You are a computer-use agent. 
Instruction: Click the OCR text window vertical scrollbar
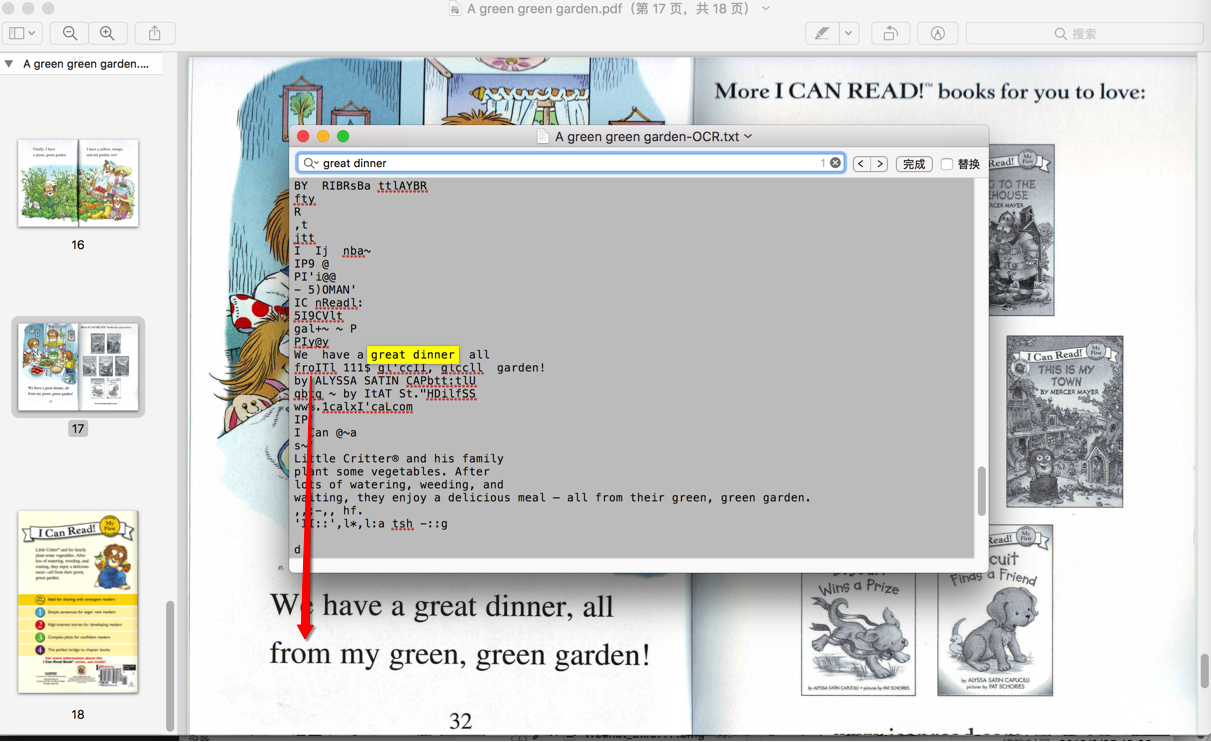(x=981, y=490)
